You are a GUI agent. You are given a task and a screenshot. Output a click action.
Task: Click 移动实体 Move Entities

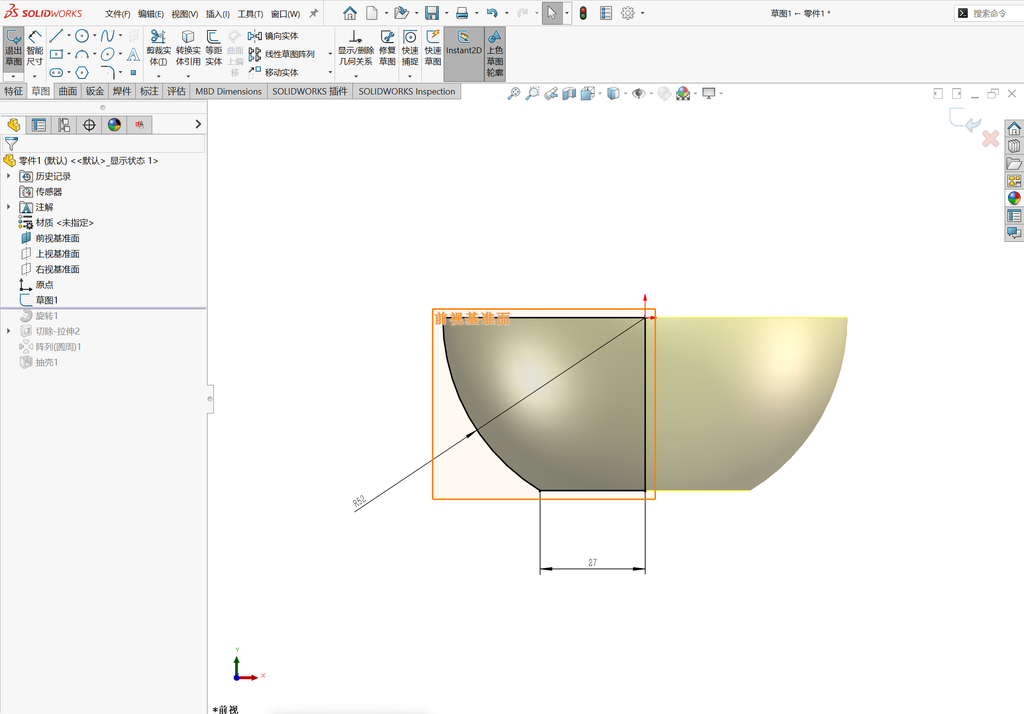pyautogui.click(x=273, y=73)
